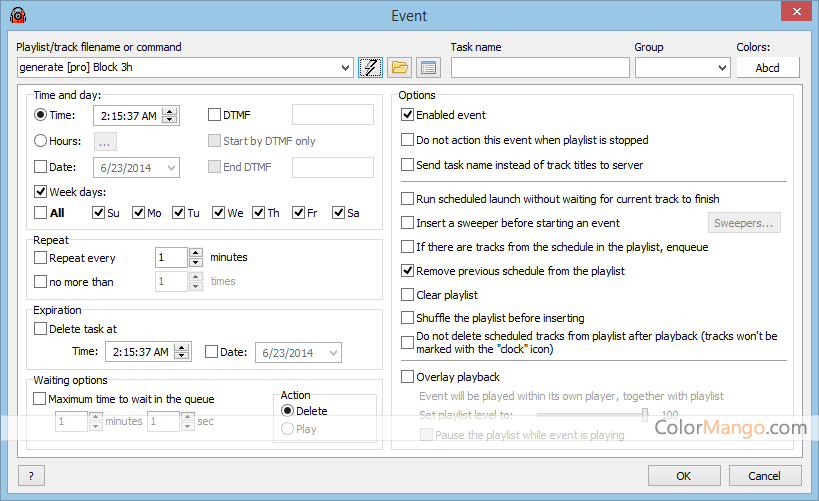819x501 pixels.
Task: Uncheck Remove previous schedule from the playlist
Action: [407, 270]
